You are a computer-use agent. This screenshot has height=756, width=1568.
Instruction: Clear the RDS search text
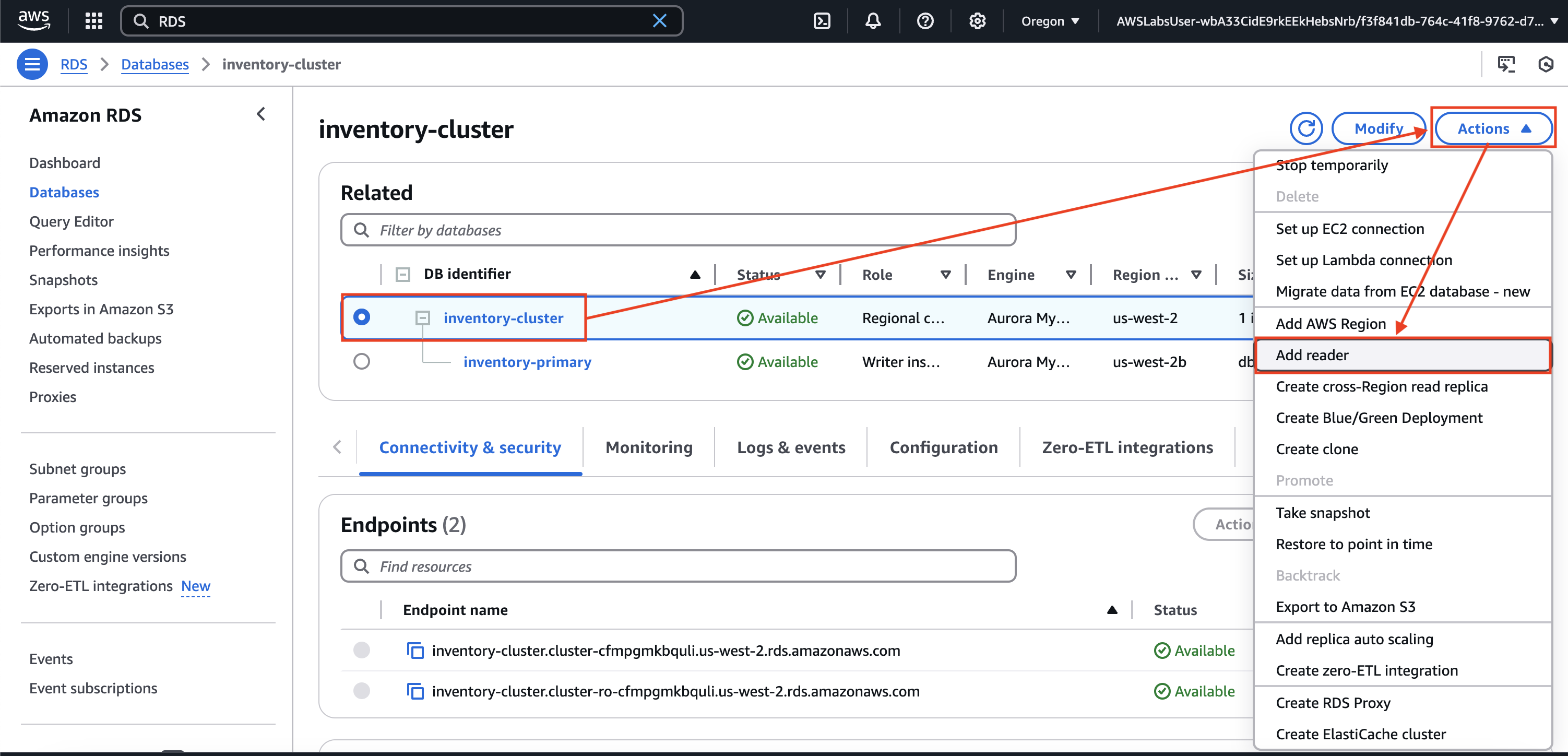[x=660, y=21]
